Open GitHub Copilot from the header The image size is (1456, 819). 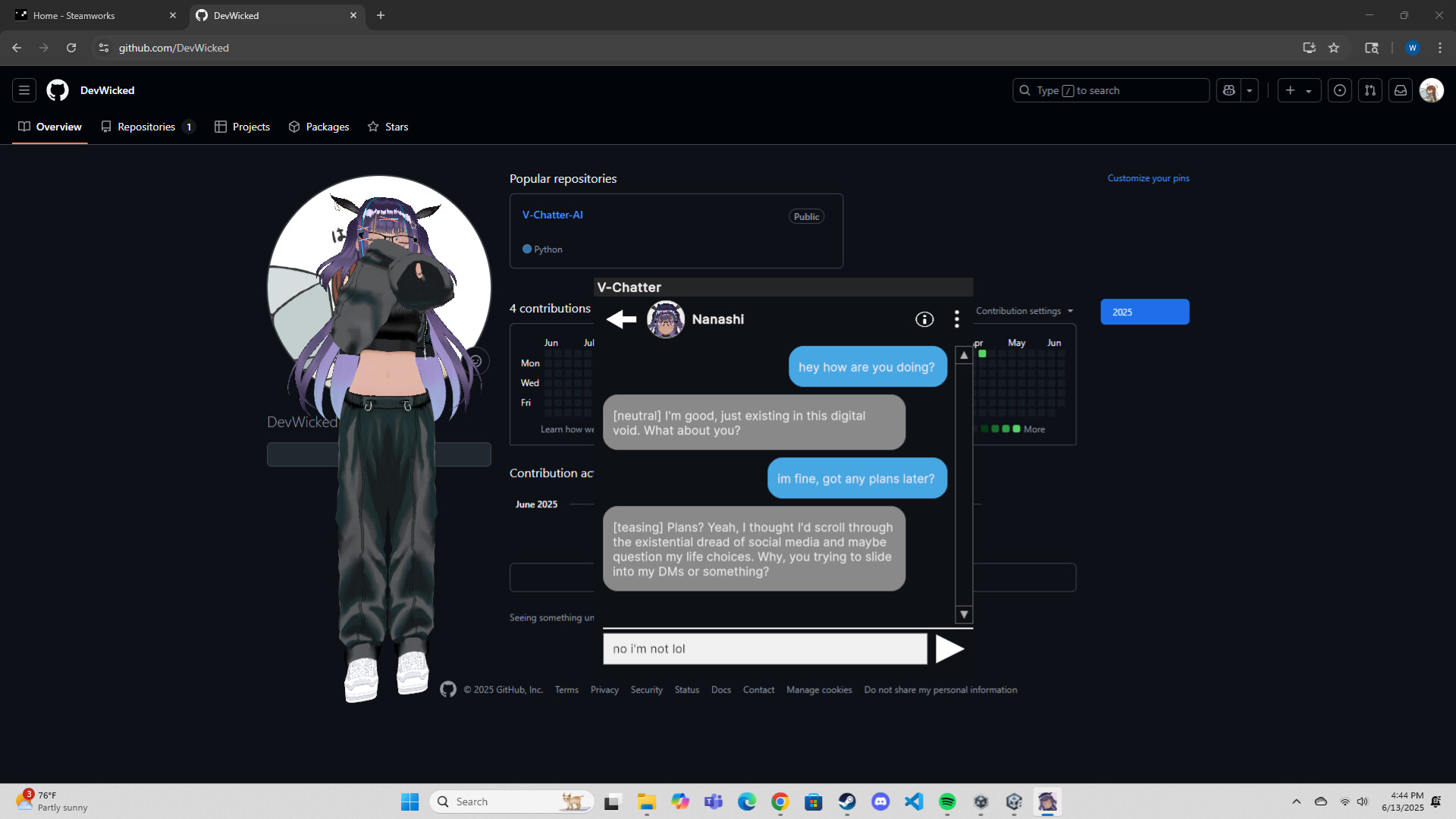pos(1228,90)
